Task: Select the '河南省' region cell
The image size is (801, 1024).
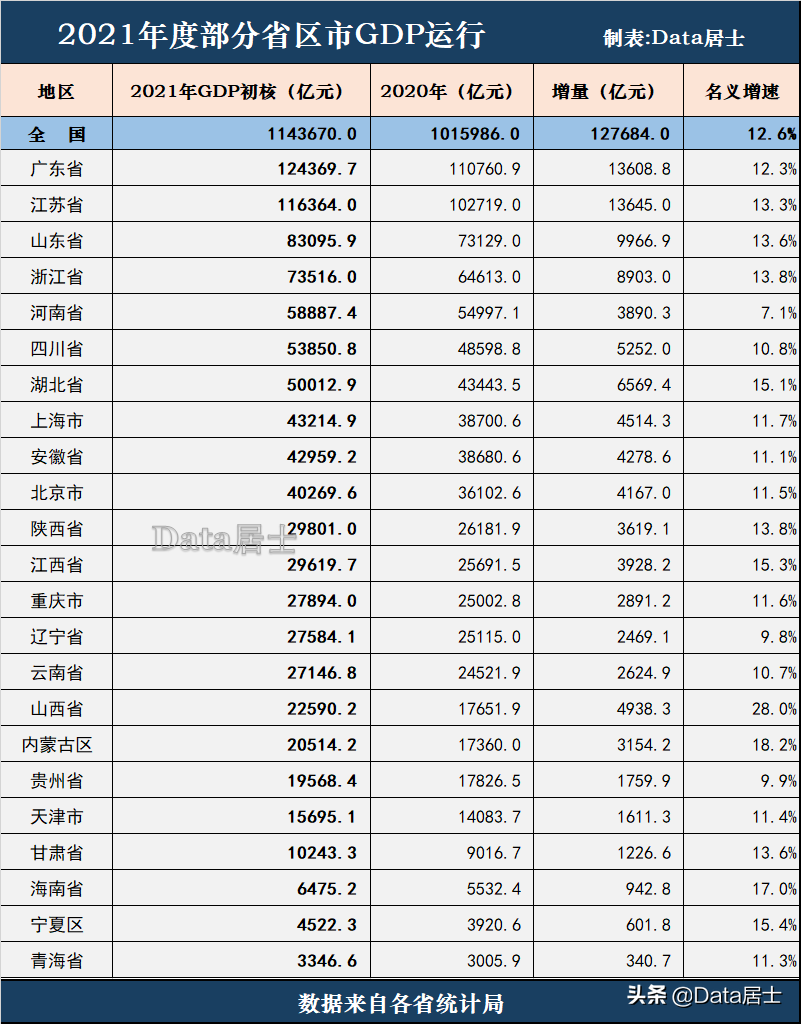Action: [x=57, y=313]
